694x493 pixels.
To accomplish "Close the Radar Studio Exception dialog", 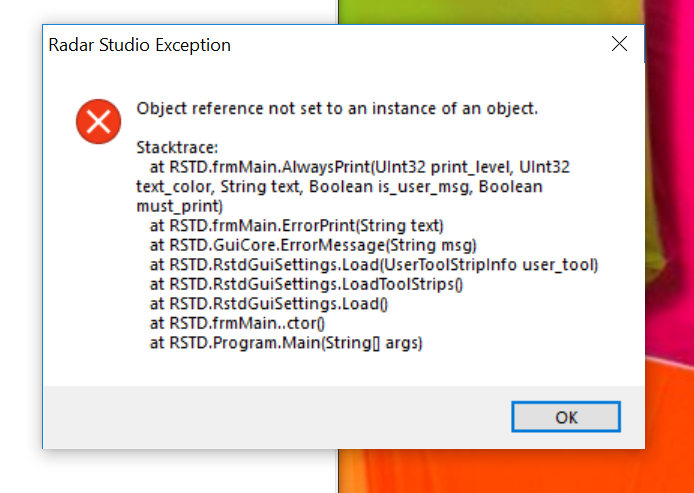I will 619,44.
